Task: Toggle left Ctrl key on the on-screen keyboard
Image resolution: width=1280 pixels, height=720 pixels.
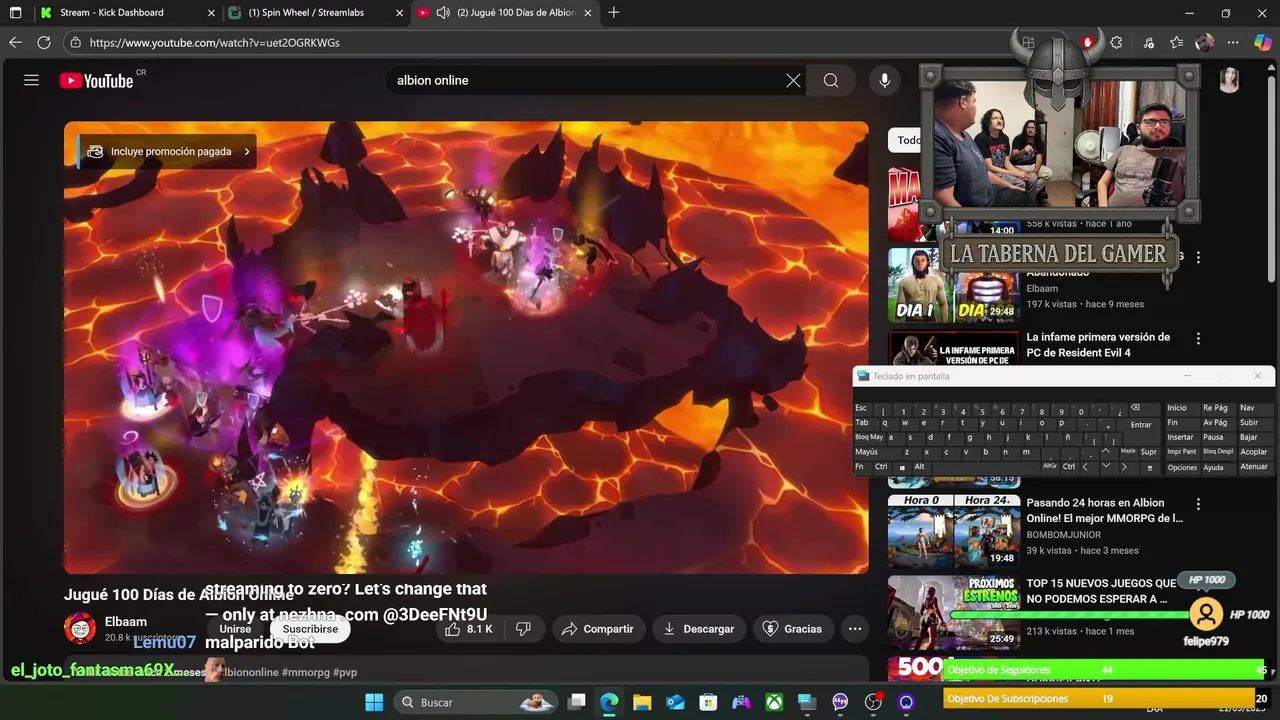Action: (881, 467)
